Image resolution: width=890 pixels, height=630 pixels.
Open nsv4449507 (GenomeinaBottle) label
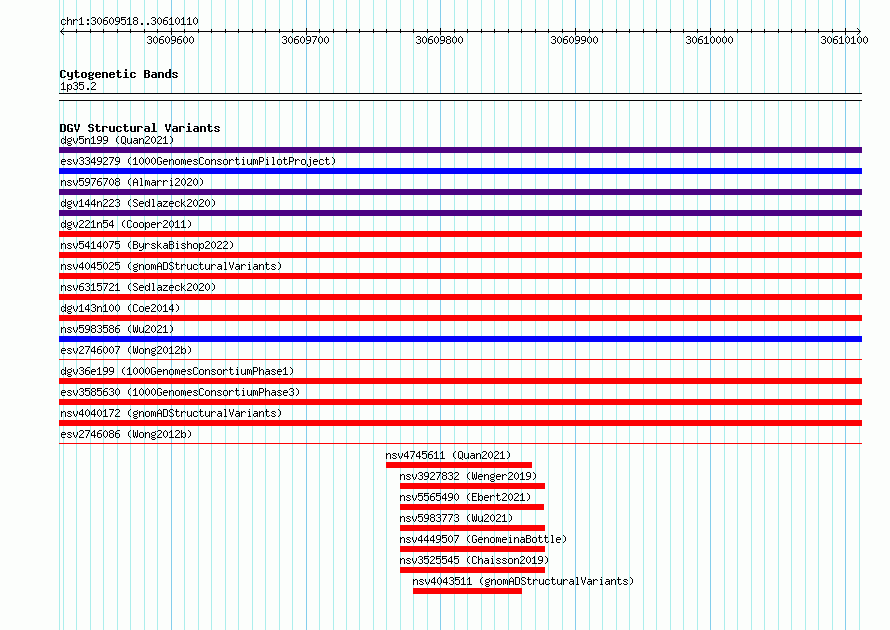483,539
